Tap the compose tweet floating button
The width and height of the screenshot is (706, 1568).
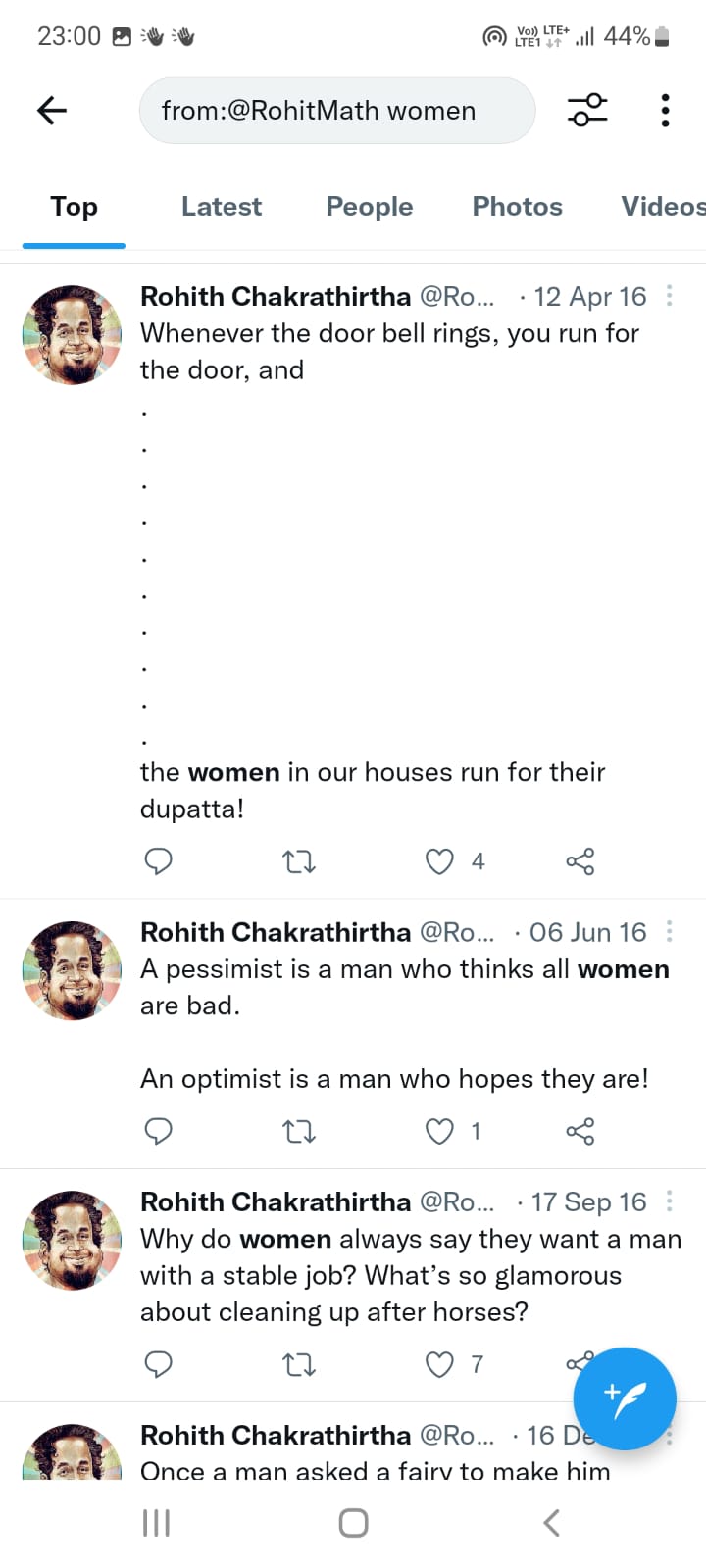pyautogui.click(x=625, y=1398)
